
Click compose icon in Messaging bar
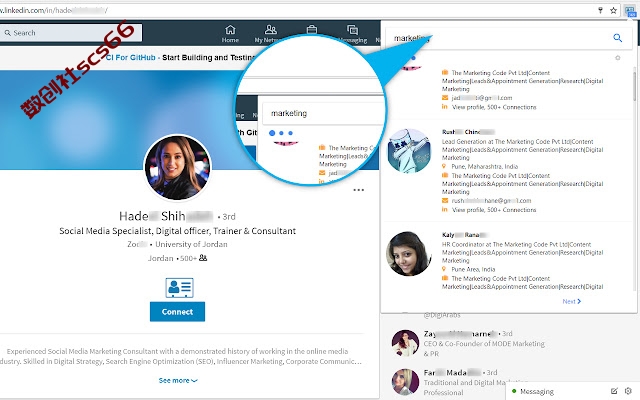pos(614,391)
